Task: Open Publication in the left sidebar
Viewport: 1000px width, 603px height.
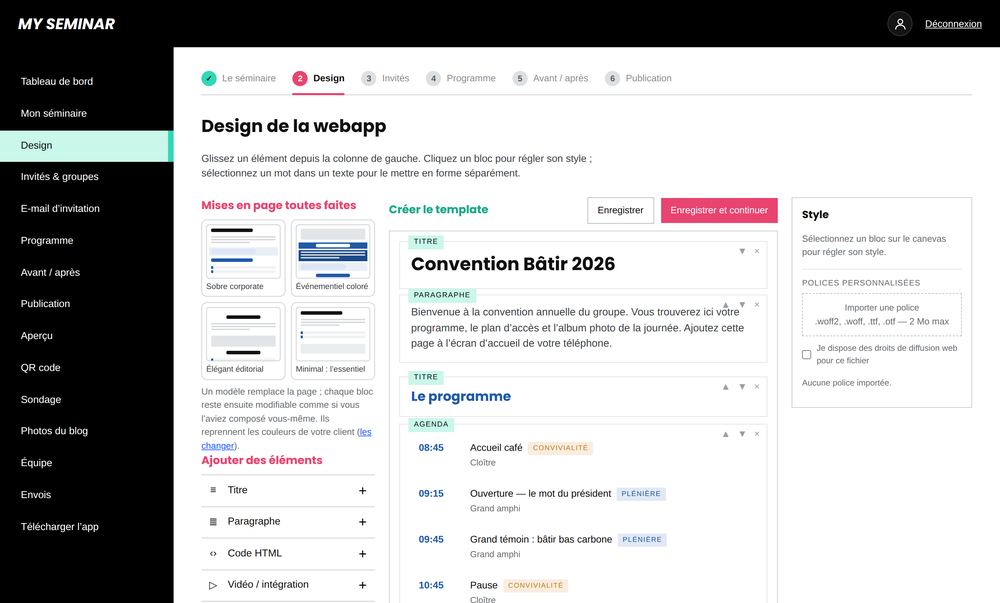Action: tap(87, 303)
